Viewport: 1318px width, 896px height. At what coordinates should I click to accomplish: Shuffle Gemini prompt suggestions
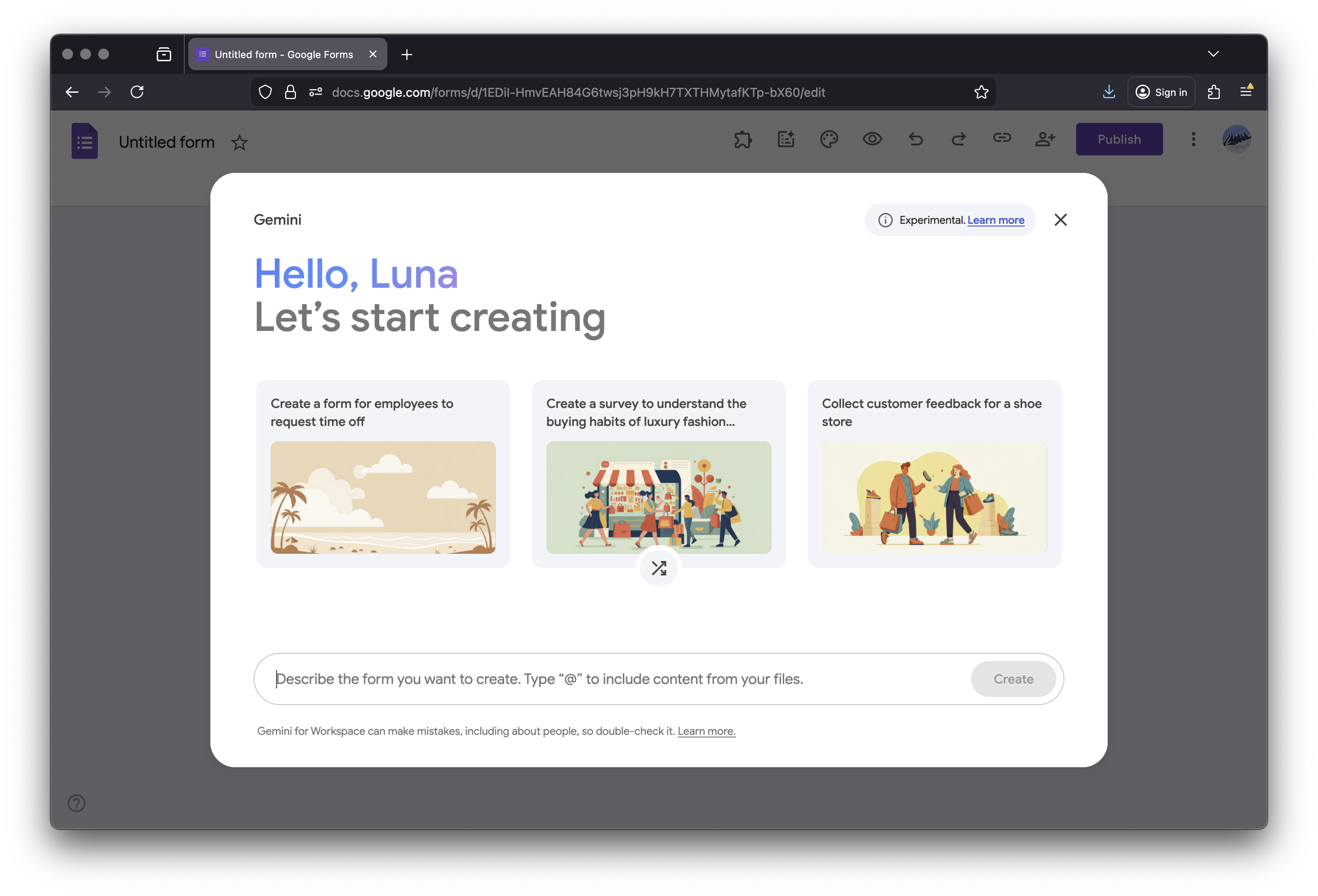tap(659, 567)
